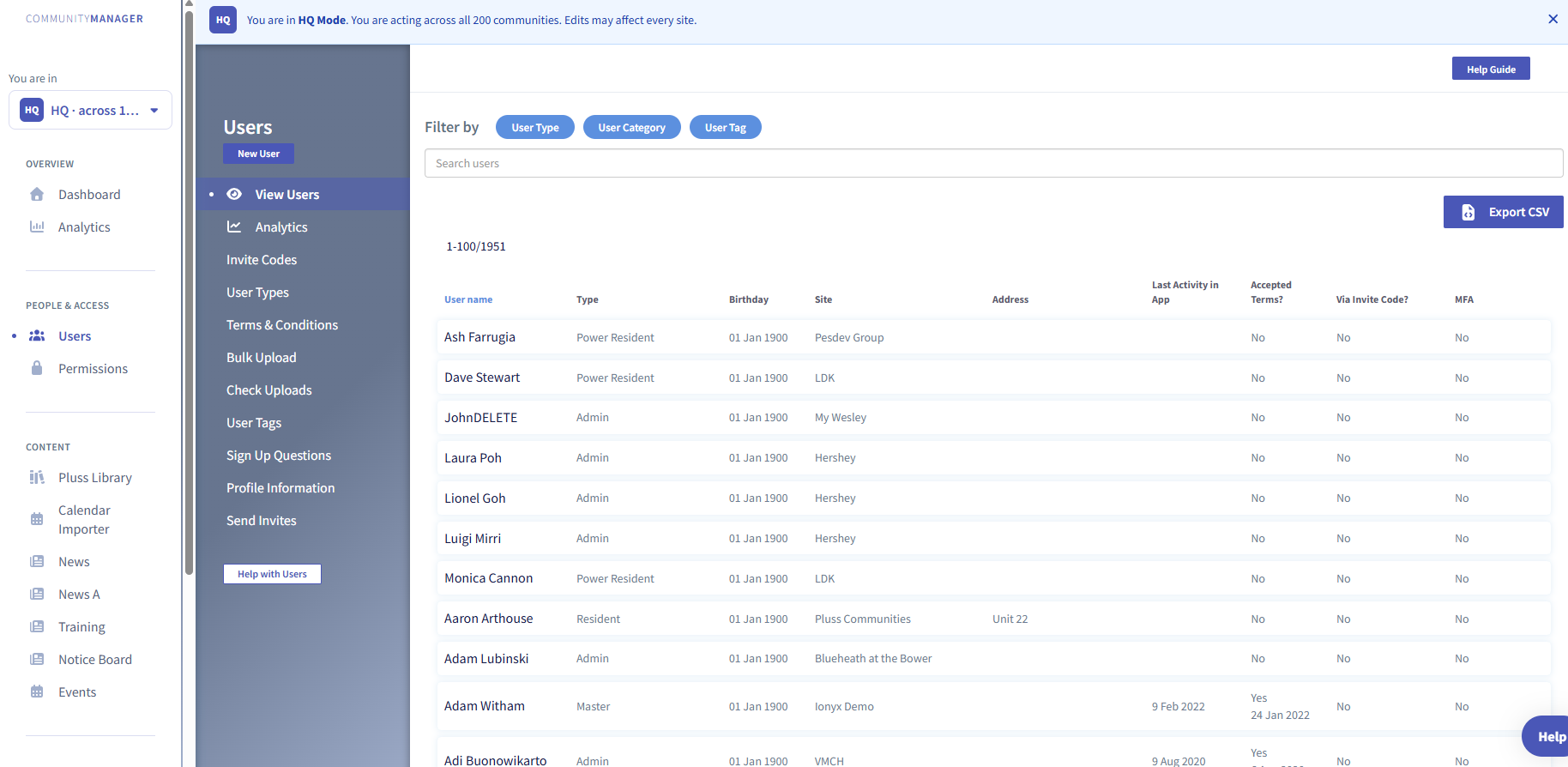Open Ash Farrugia user row
1568x767 pixels.
[993, 337]
